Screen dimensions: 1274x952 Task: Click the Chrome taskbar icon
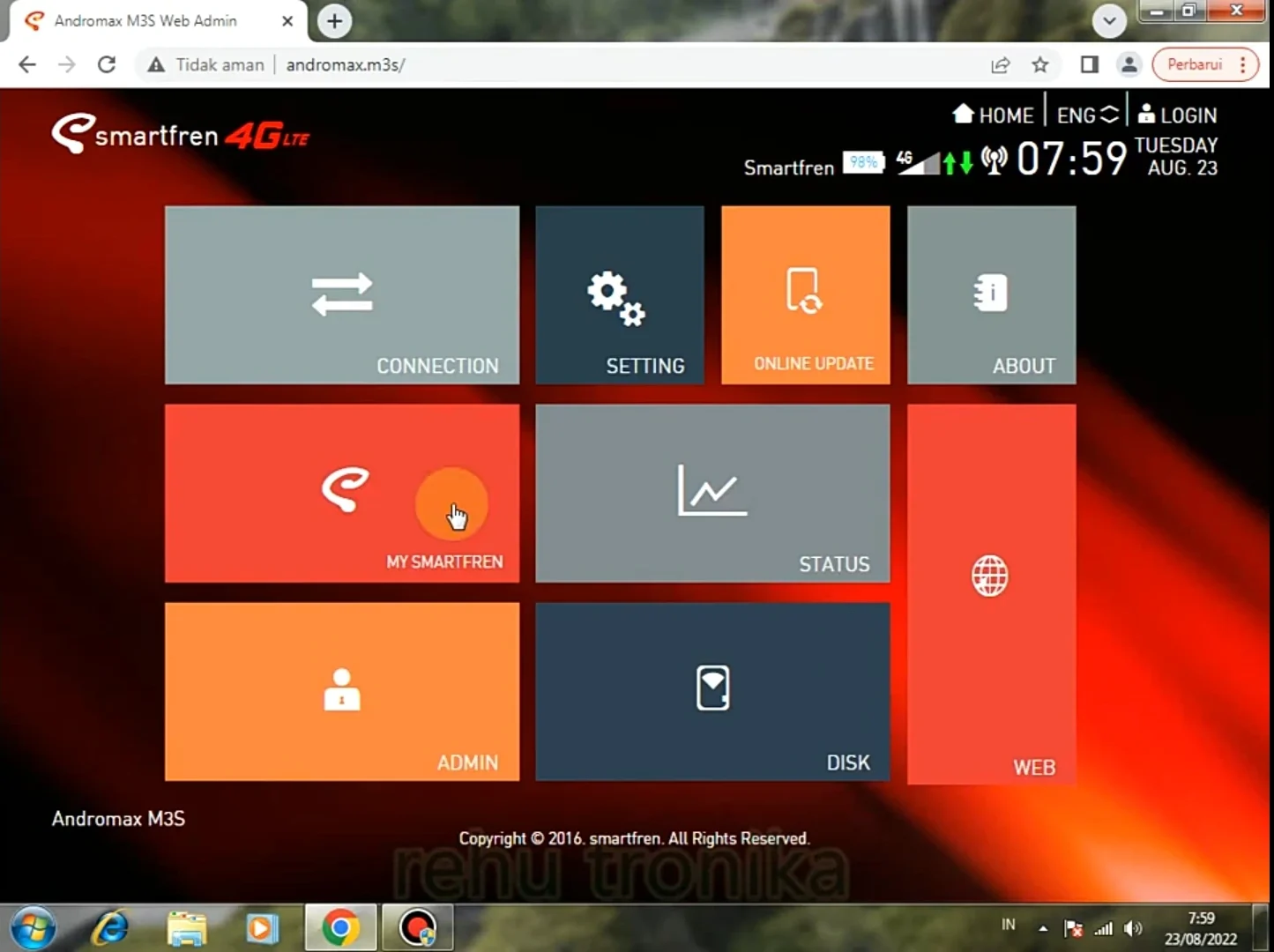pos(340,928)
